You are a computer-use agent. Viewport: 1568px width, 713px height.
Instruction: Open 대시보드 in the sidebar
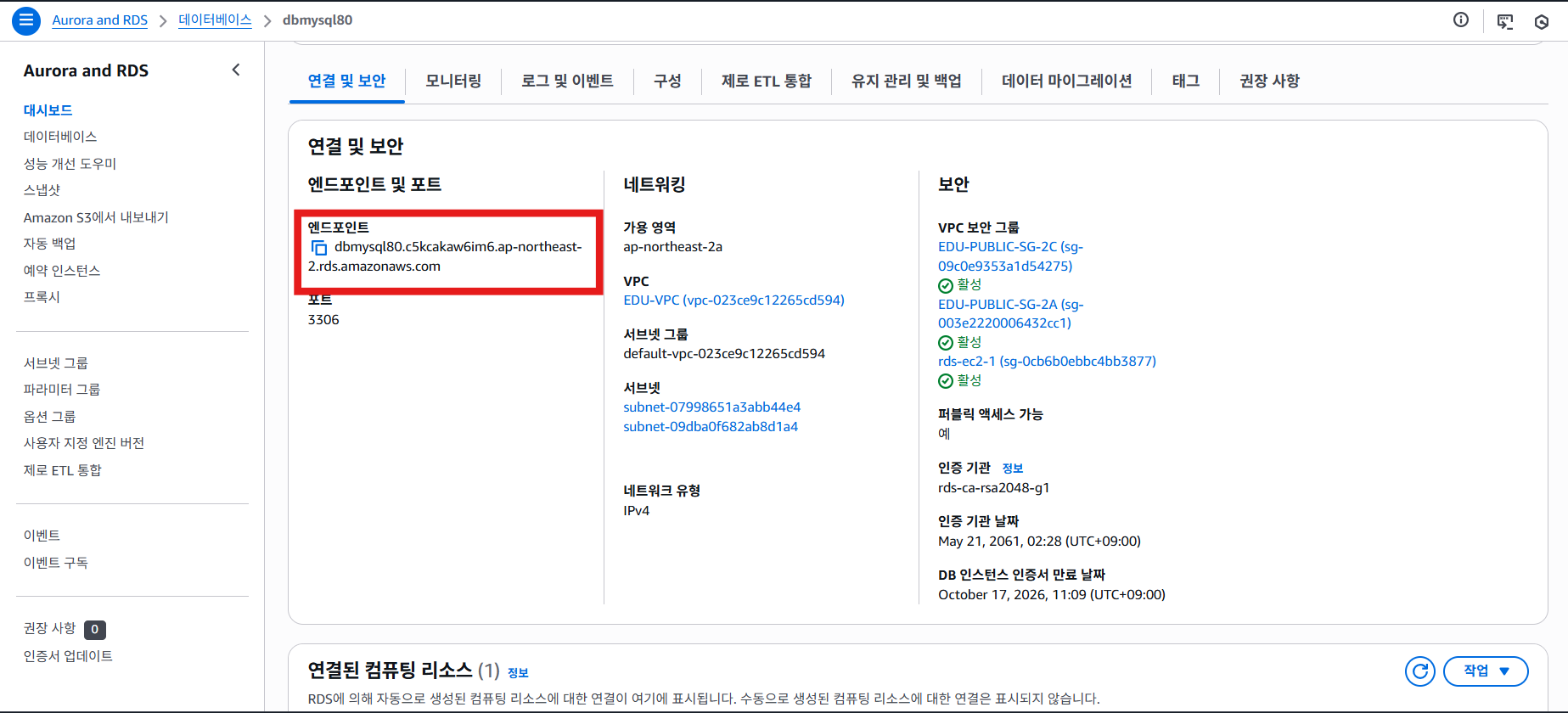point(48,110)
